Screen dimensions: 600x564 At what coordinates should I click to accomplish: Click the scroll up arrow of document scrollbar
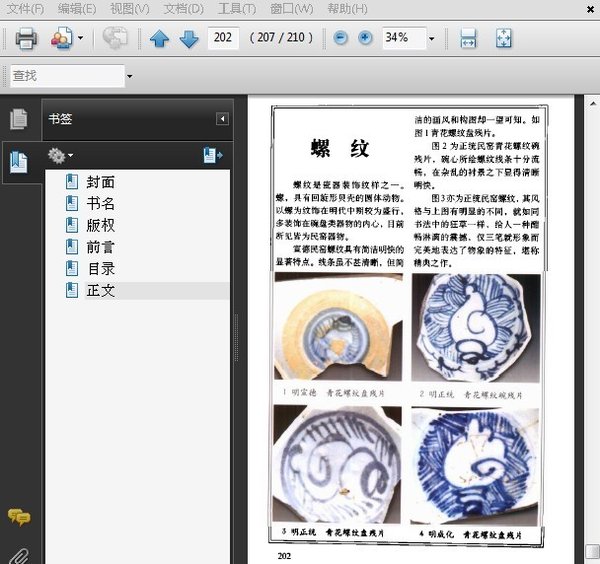click(592, 103)
